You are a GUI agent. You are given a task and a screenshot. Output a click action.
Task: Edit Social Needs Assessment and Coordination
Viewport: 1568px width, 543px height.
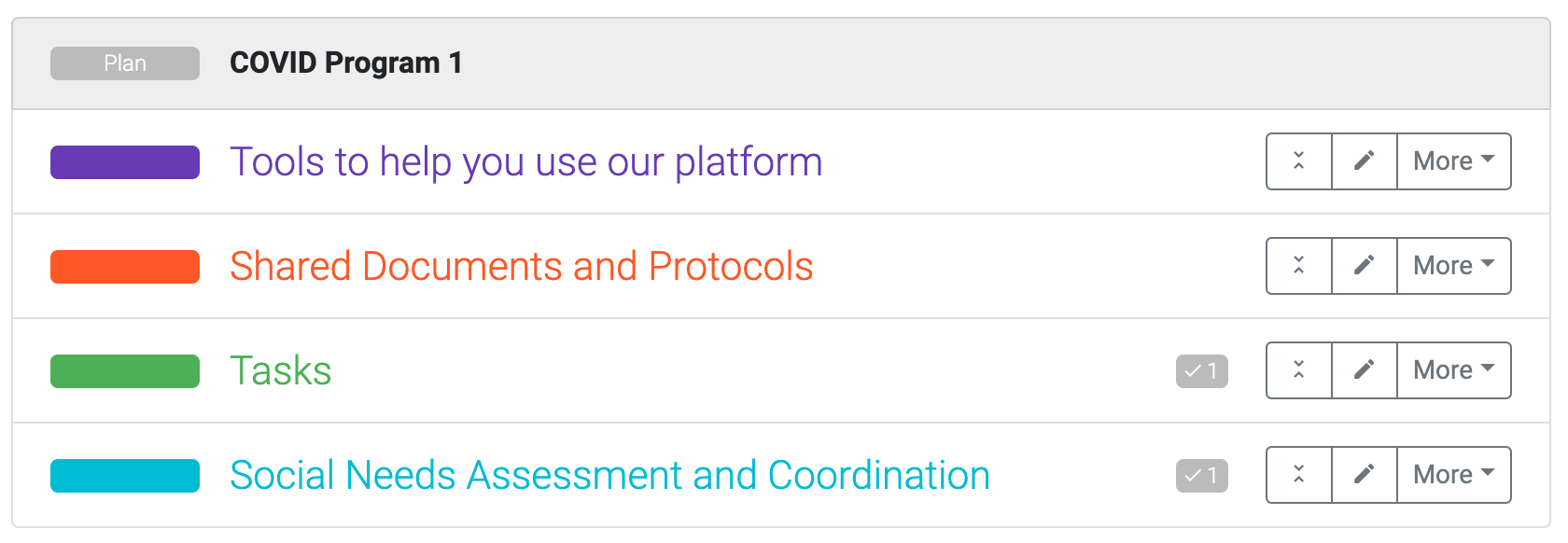1364,475
